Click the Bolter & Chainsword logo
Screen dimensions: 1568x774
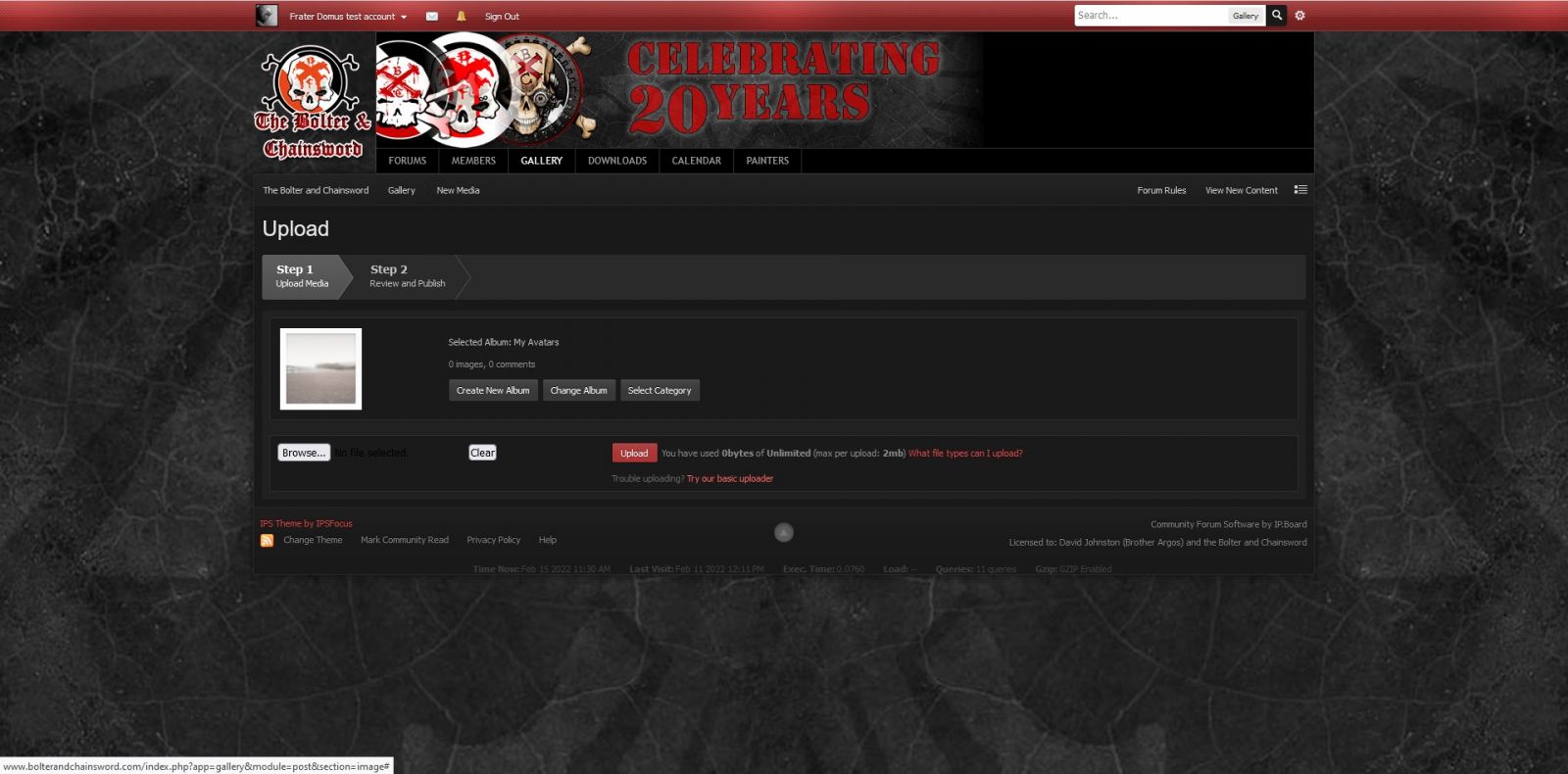pos(314,103)
